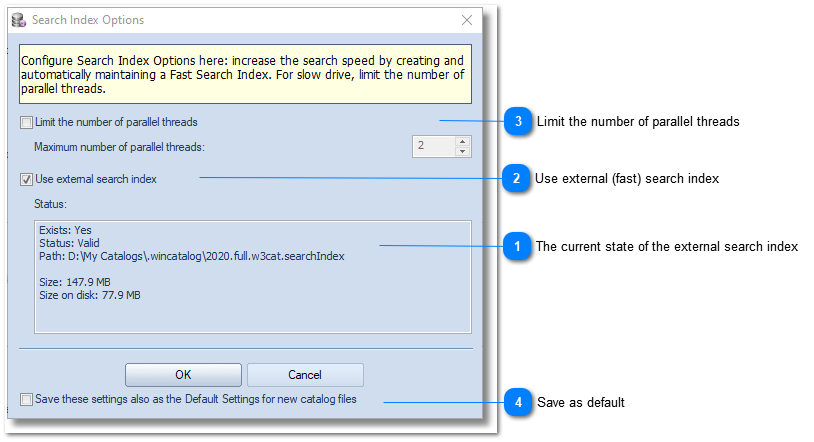Check Save these settings as Default Settings
This screenshot has height=442, width=814.
click(26, 399)
